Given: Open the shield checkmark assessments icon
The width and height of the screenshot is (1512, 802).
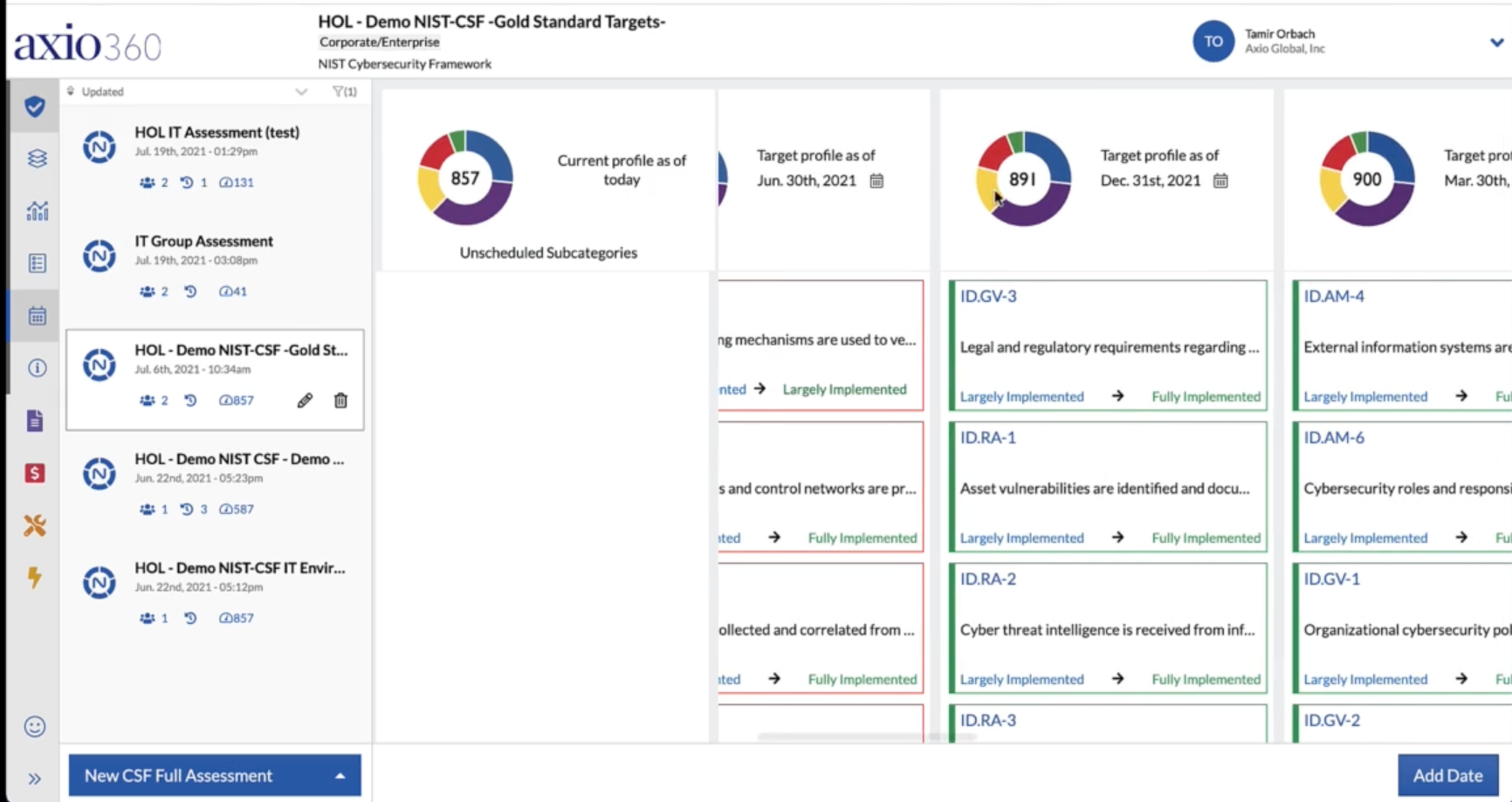Looking at the screenshot, I should [x=35, y=106].
